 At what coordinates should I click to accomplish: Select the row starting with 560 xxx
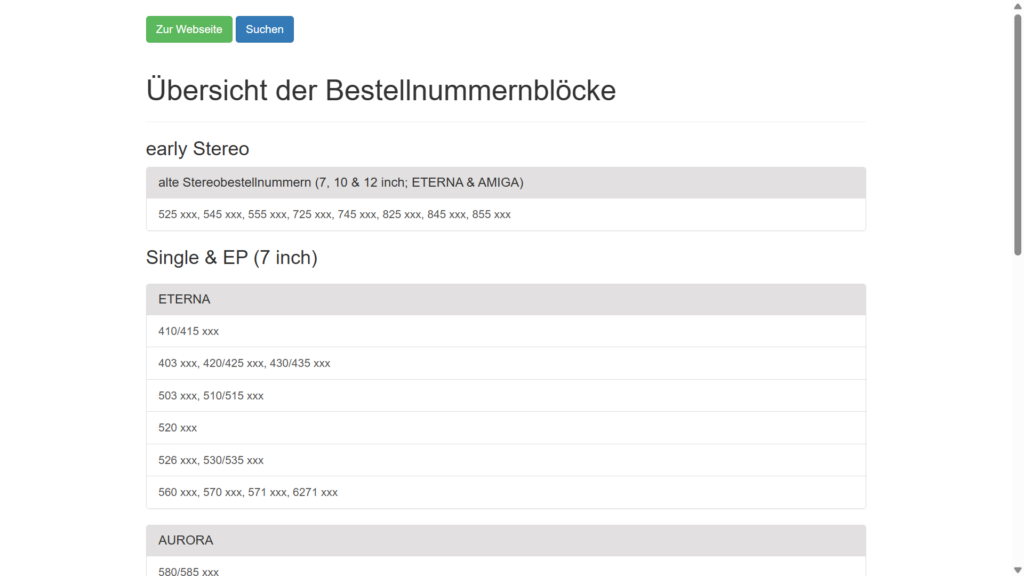[x=248, y=492]
